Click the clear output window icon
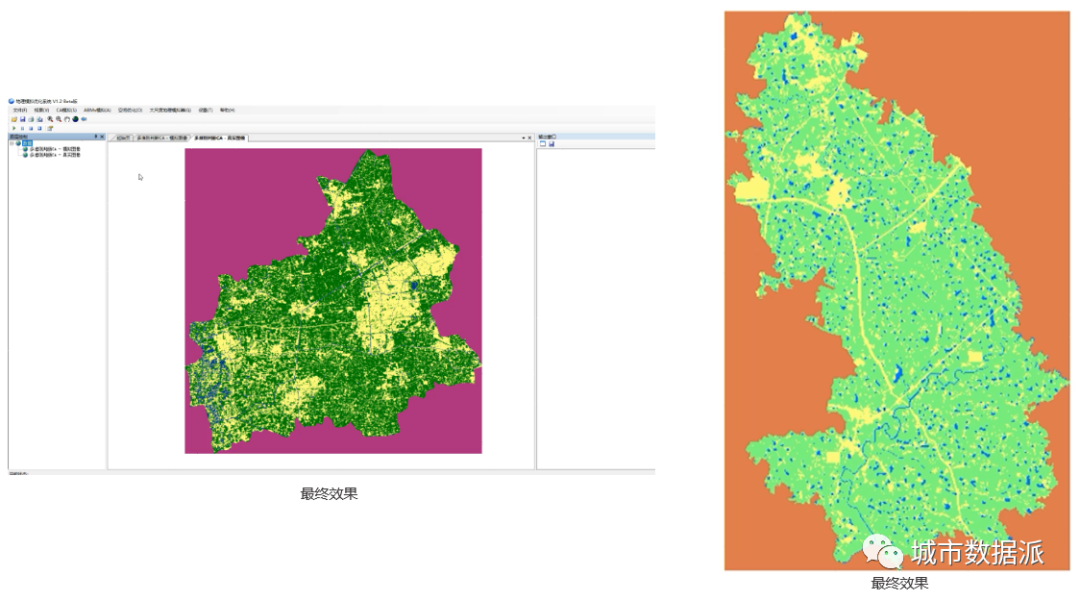Viewport: 1080px width, 601px height. click(543, 144)
